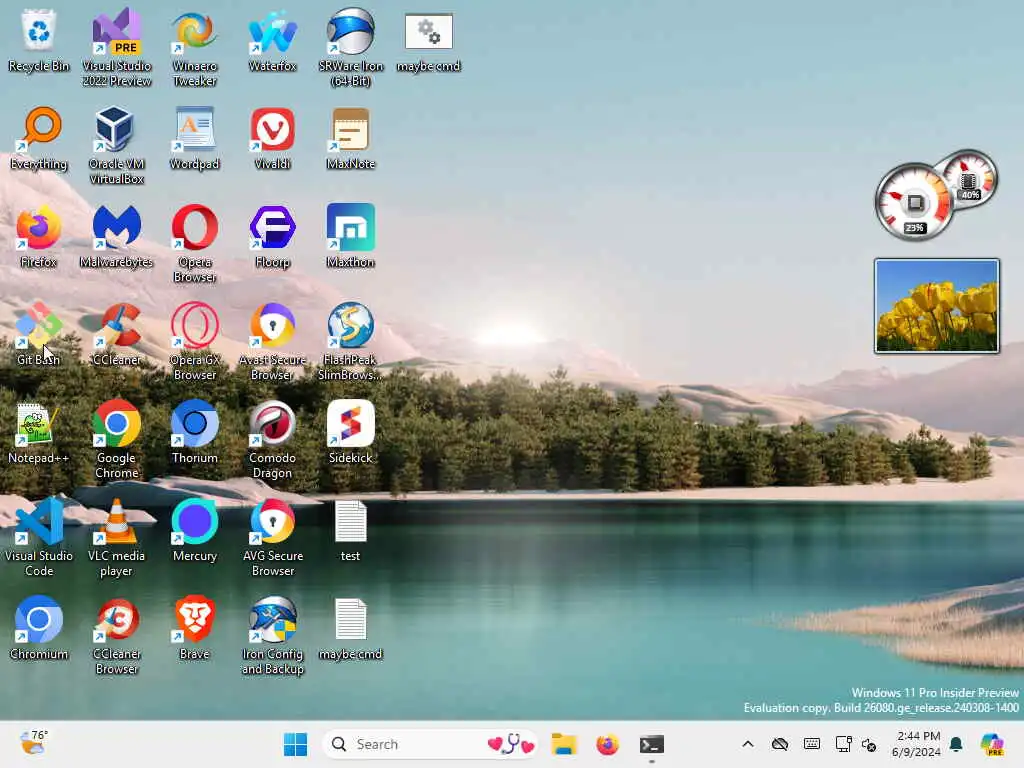Screen dimensions: 1024x768
Task: Select the Iron Config and Backup shortcut
Action: pyautogui.click(x=272, y=635)
